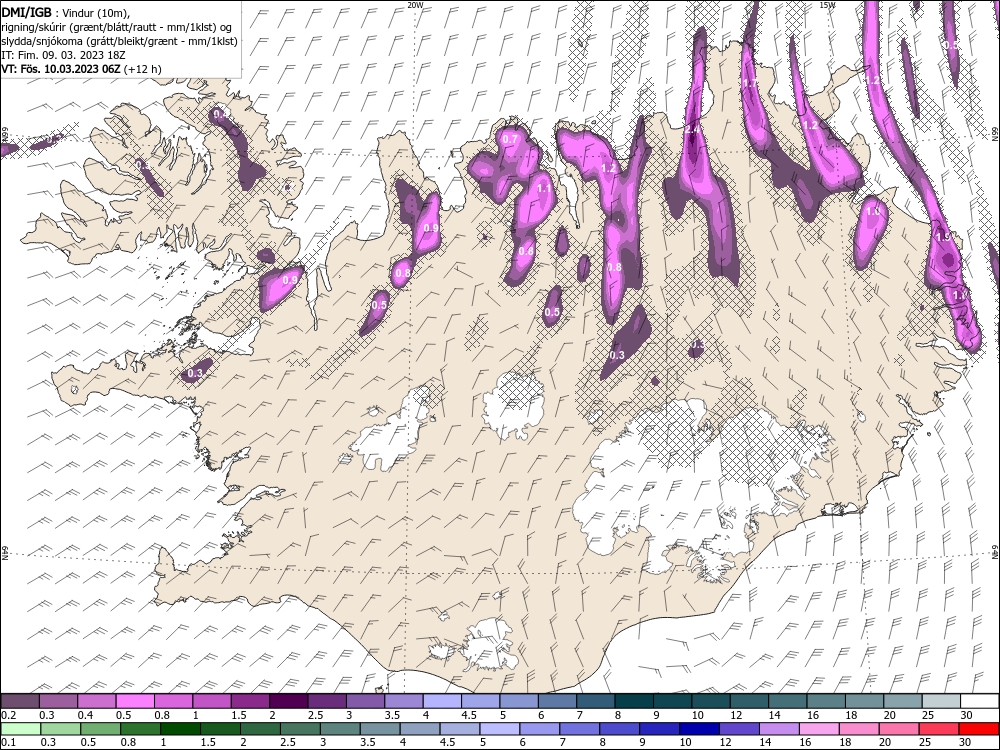
Task: Click the 'VT: Fös. 10.03.2023 06Z' valid time
Action: click(x=61, y=69)
